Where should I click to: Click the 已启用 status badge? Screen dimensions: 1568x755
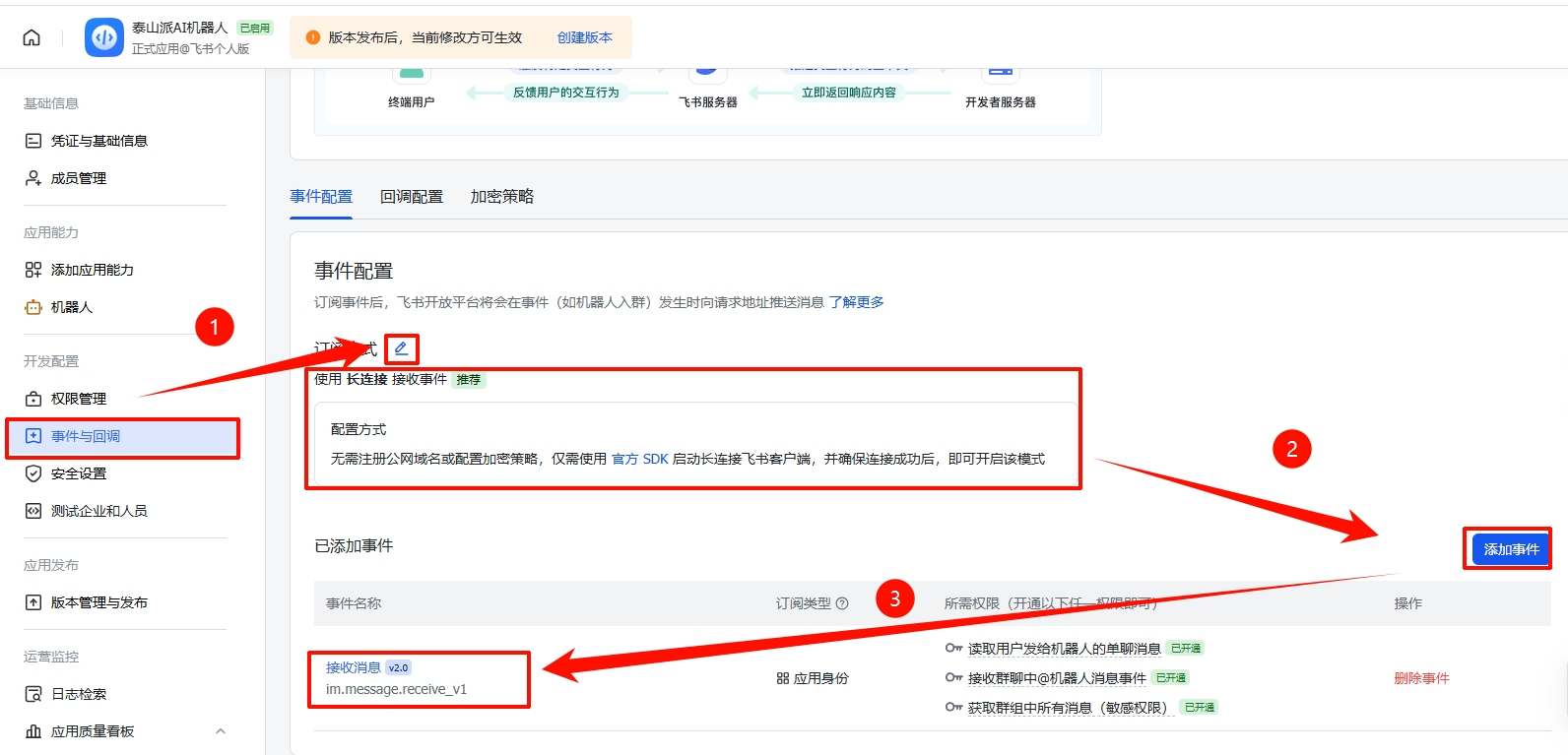(254, 28)
